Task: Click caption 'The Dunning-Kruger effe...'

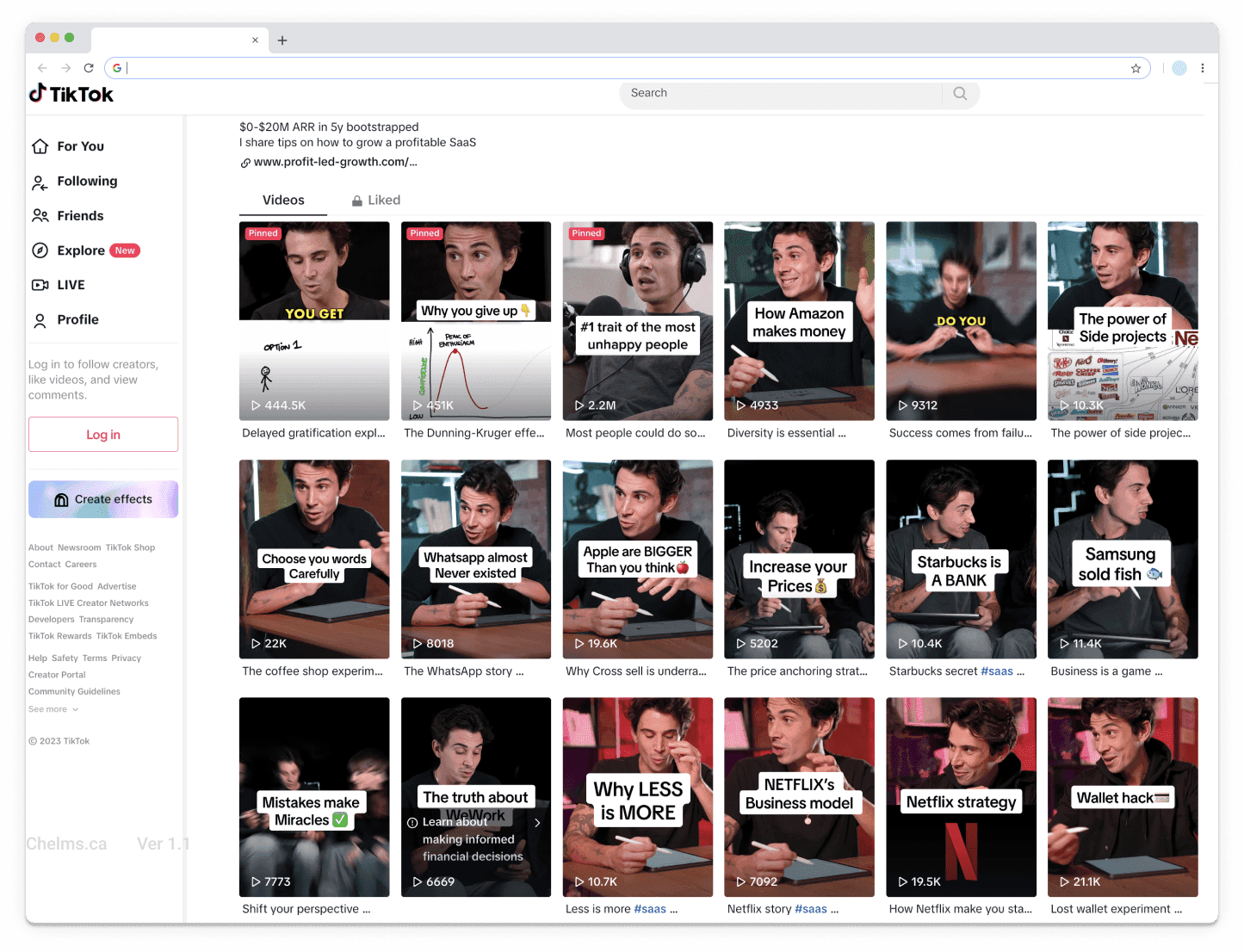Action: (x=474, y=433)
